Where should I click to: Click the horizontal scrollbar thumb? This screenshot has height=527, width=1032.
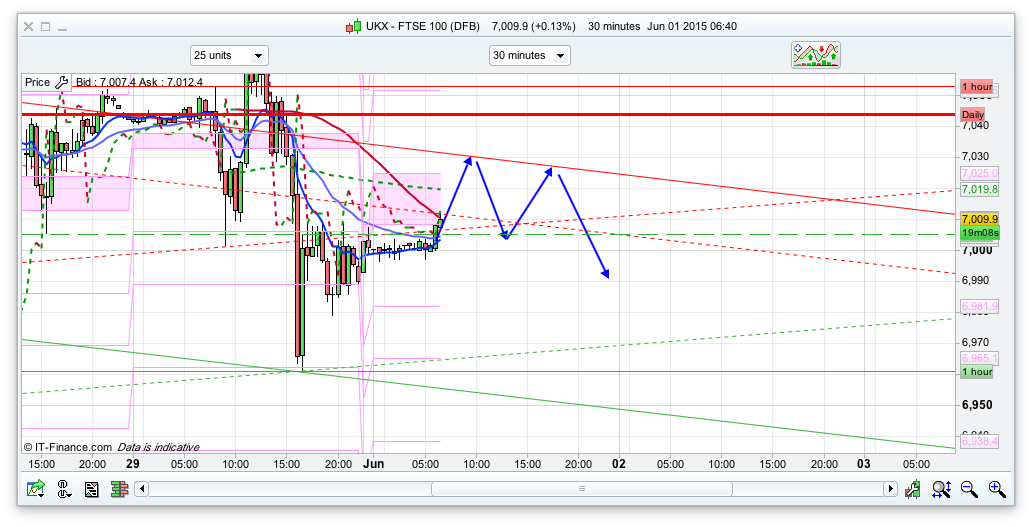pyautogui.click(x=582, y=489)
